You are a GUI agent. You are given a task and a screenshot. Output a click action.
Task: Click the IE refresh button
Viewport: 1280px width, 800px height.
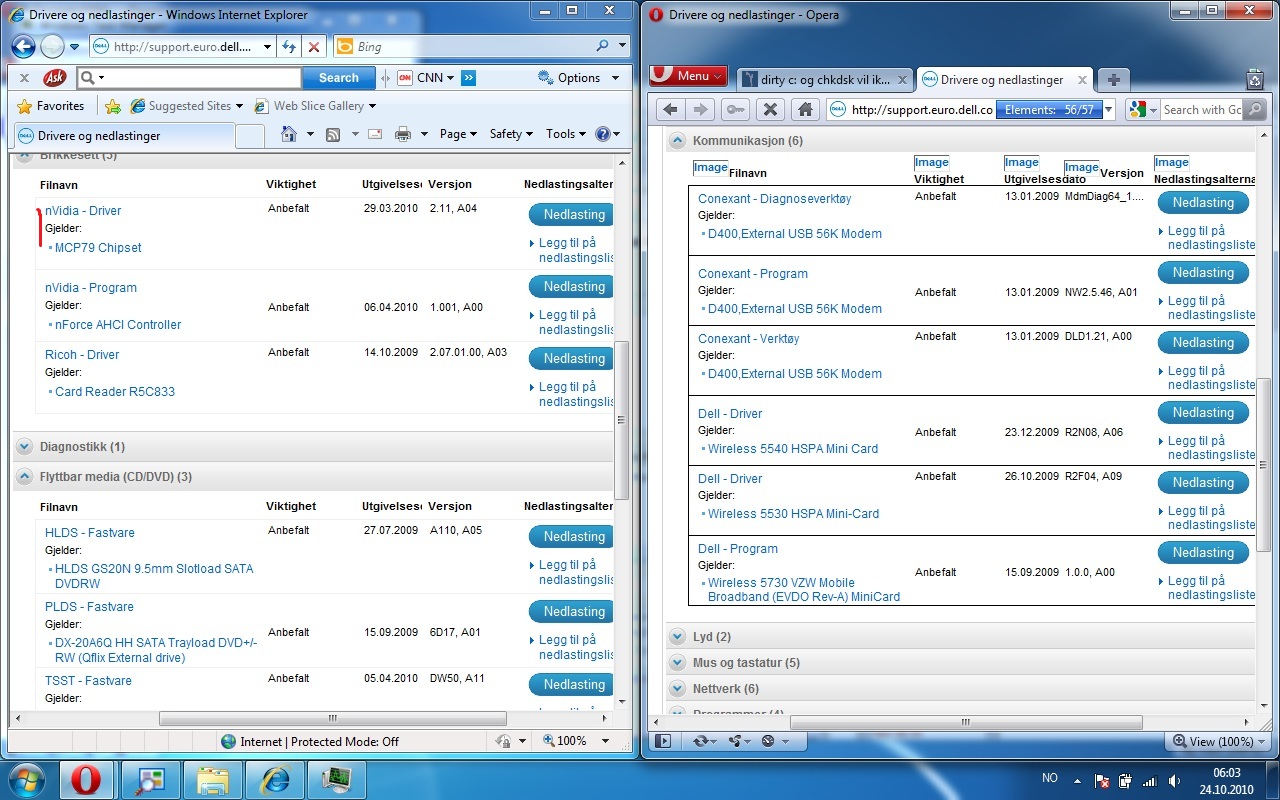pyautogui.click(x=289, y=47)
